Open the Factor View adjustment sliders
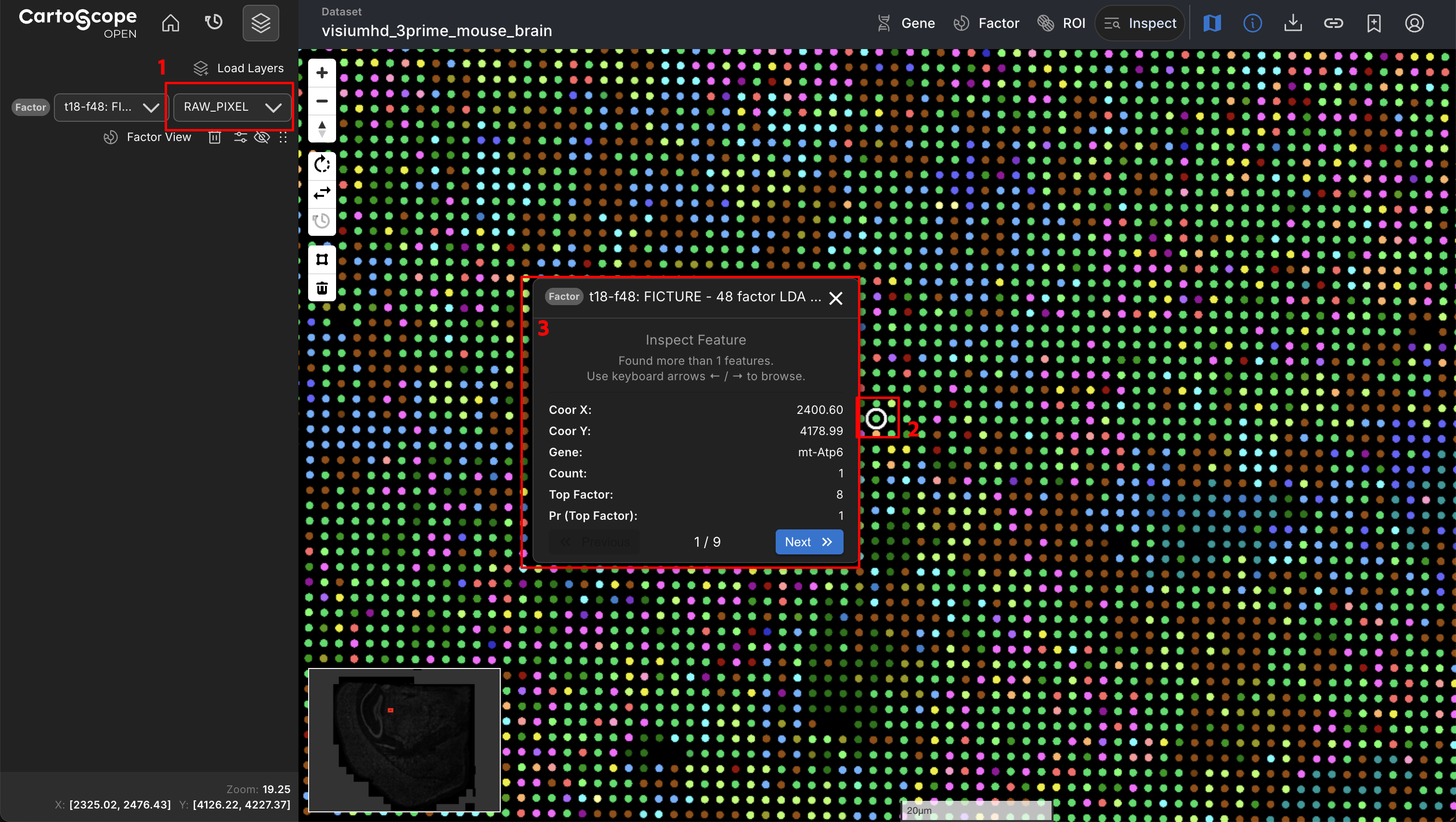This screenshot has width=1456, height=822. [240, 137]
